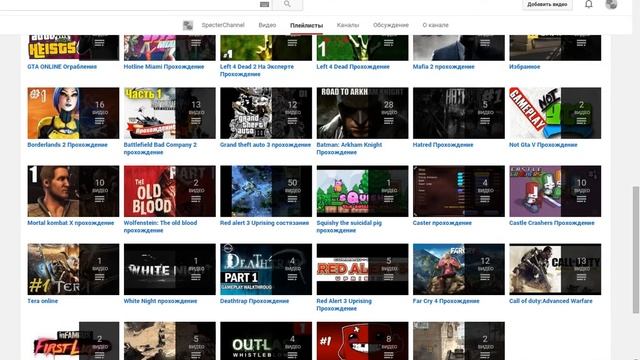Click White Night прохождение title link
640x360 pixels.
[160, 301]
